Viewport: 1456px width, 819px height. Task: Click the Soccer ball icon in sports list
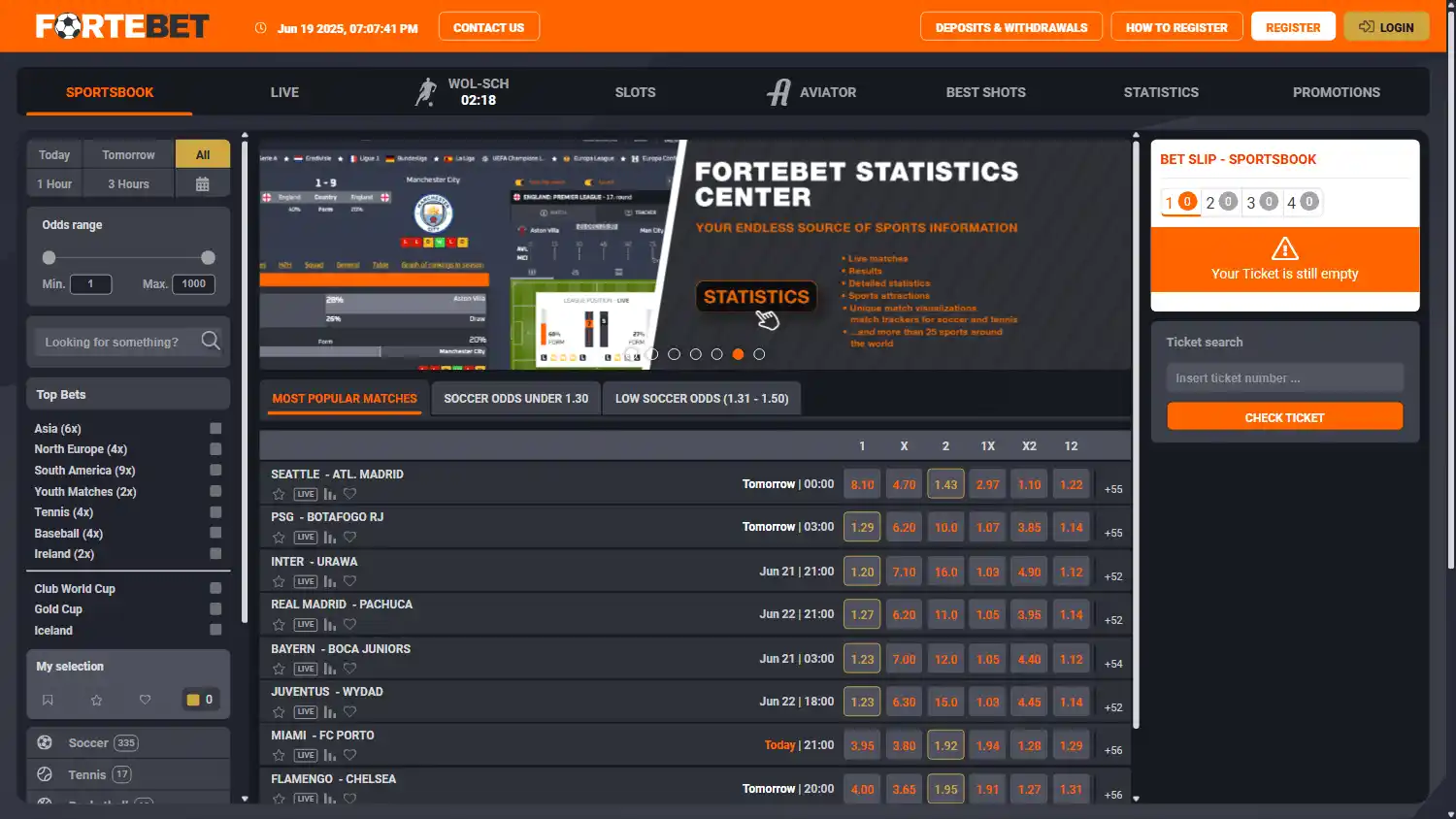(x=45, y=742)
